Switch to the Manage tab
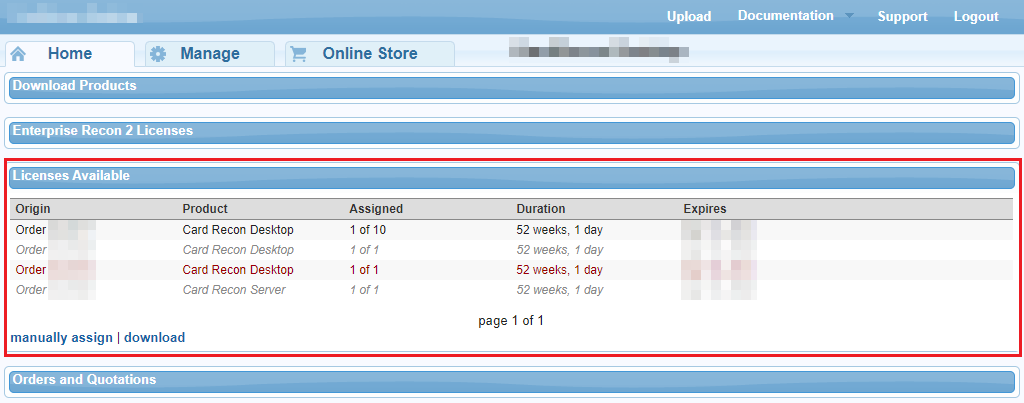This screenshot has height=403, width=1024. [209, 54]
